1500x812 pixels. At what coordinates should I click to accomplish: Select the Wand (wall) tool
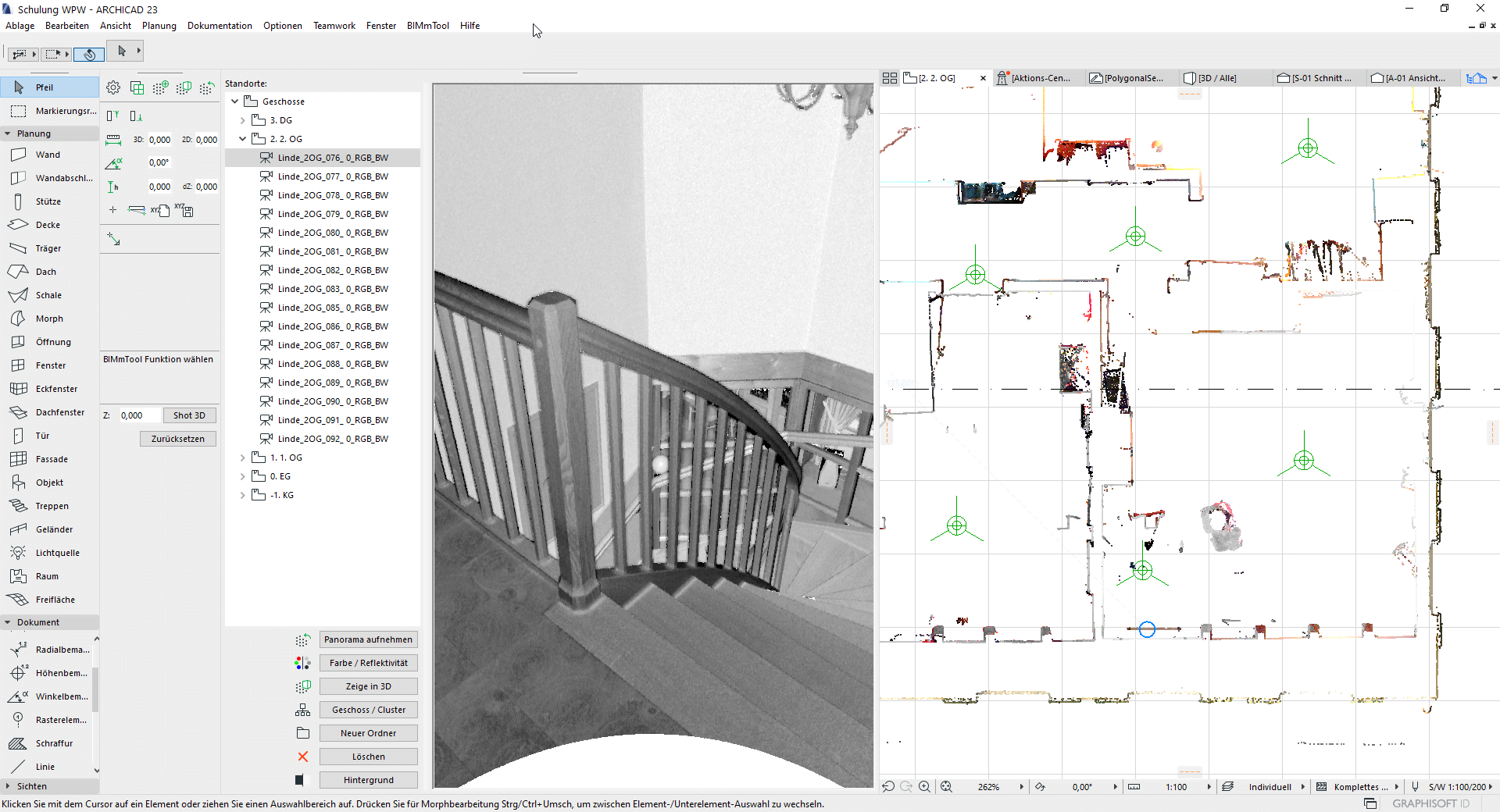tap(48, 155)
